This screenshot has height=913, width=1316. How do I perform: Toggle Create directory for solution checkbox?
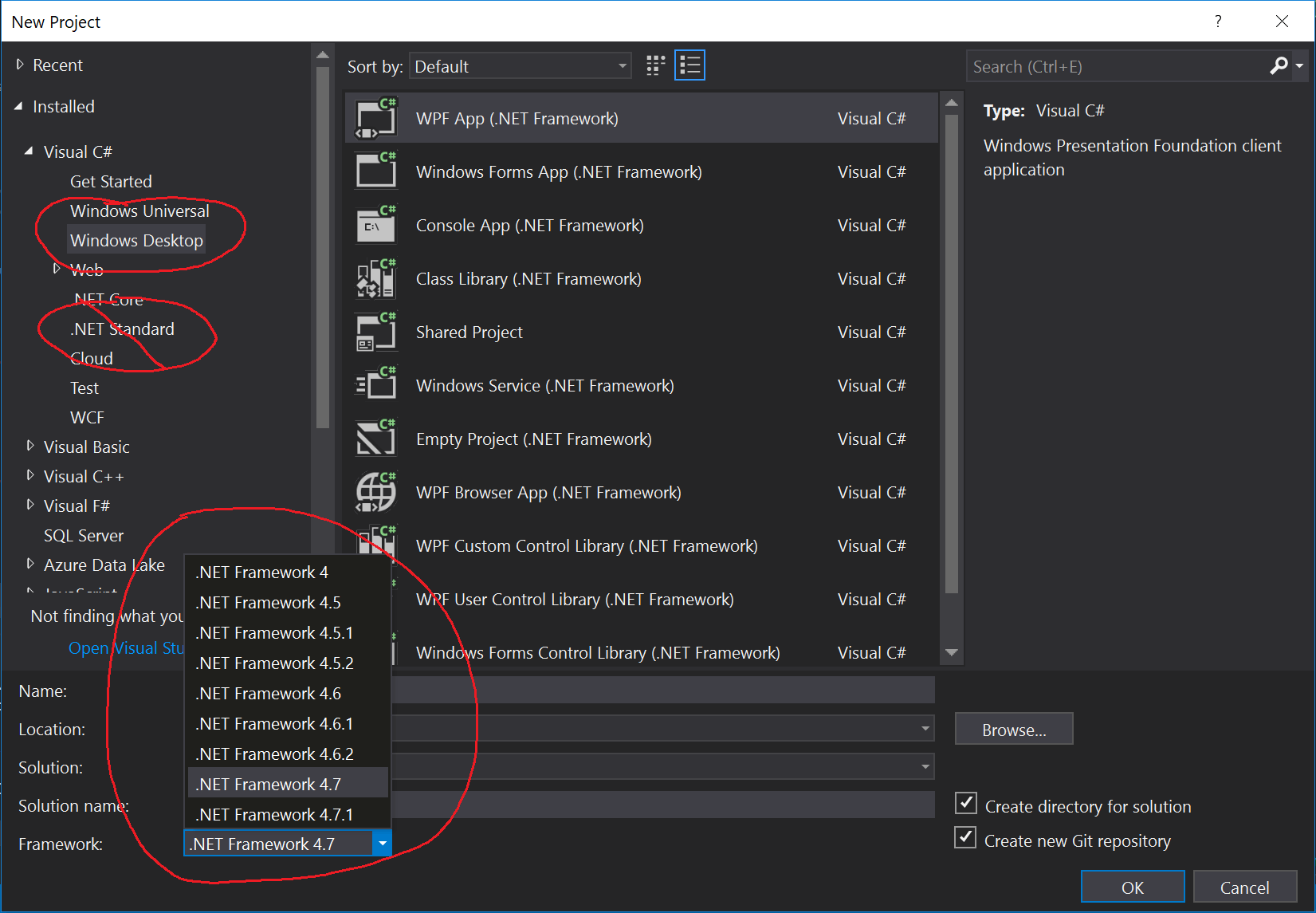click(966, 803)
